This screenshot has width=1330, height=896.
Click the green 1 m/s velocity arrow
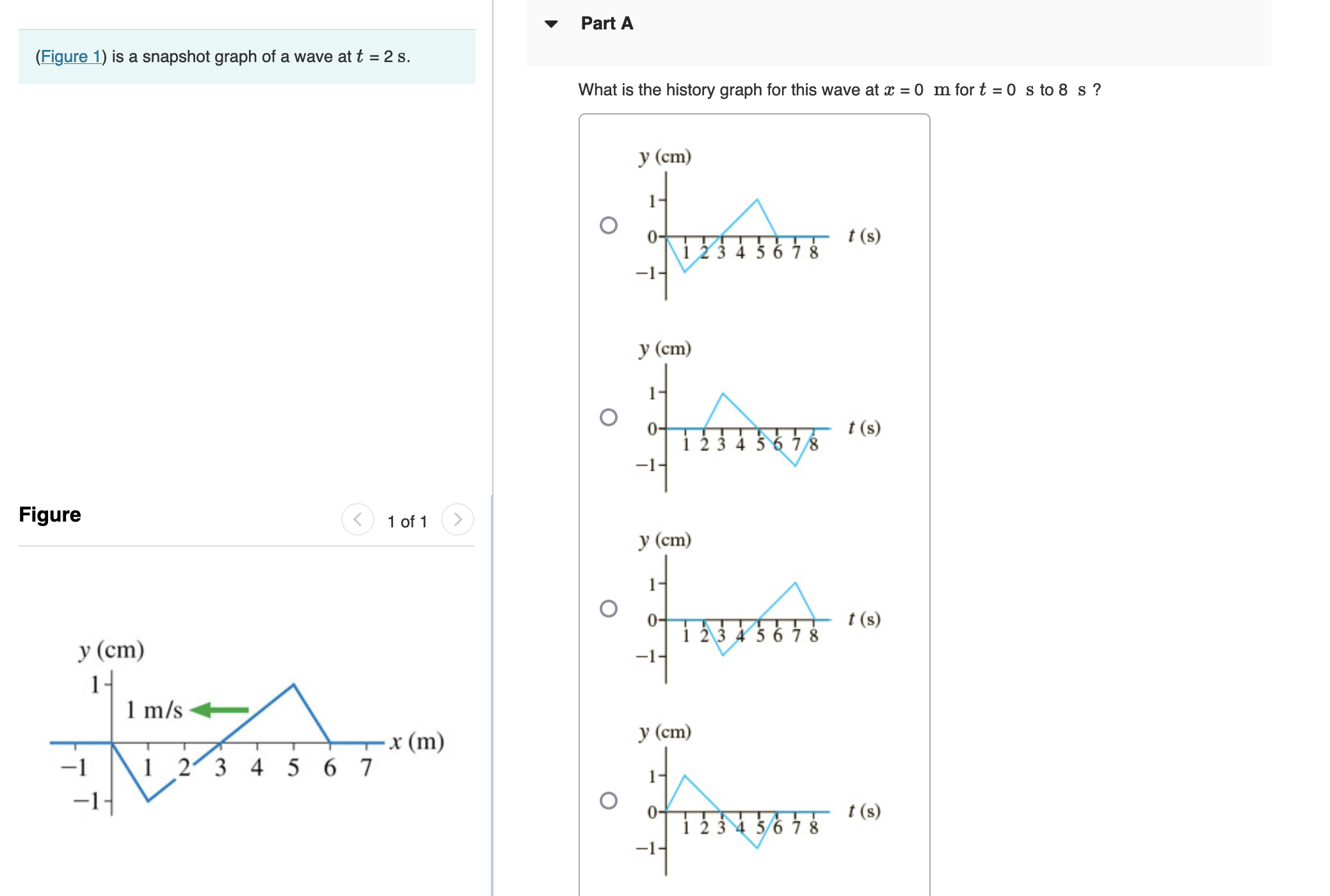pyautogui.click(x=218, y=709)
